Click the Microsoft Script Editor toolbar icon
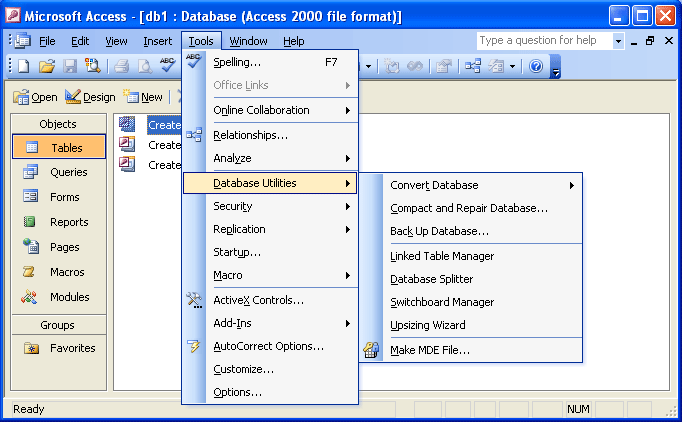Screen dimensions: 682x422 [x=415, y=66]
